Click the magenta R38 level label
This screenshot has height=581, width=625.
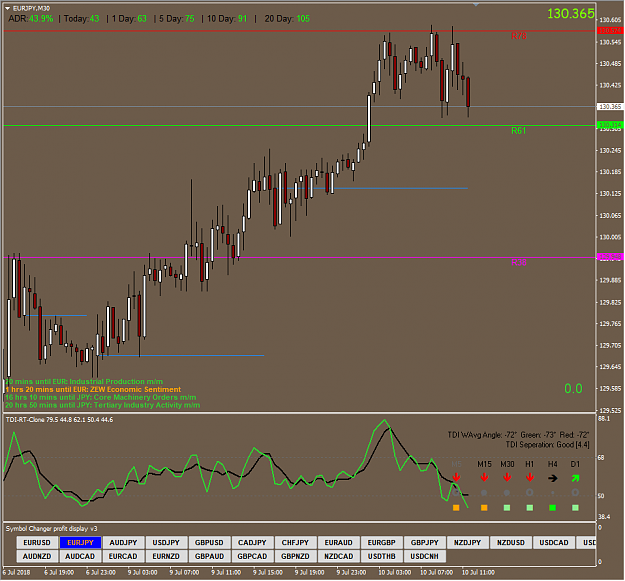pyautogui.click(x=519, y=262)
